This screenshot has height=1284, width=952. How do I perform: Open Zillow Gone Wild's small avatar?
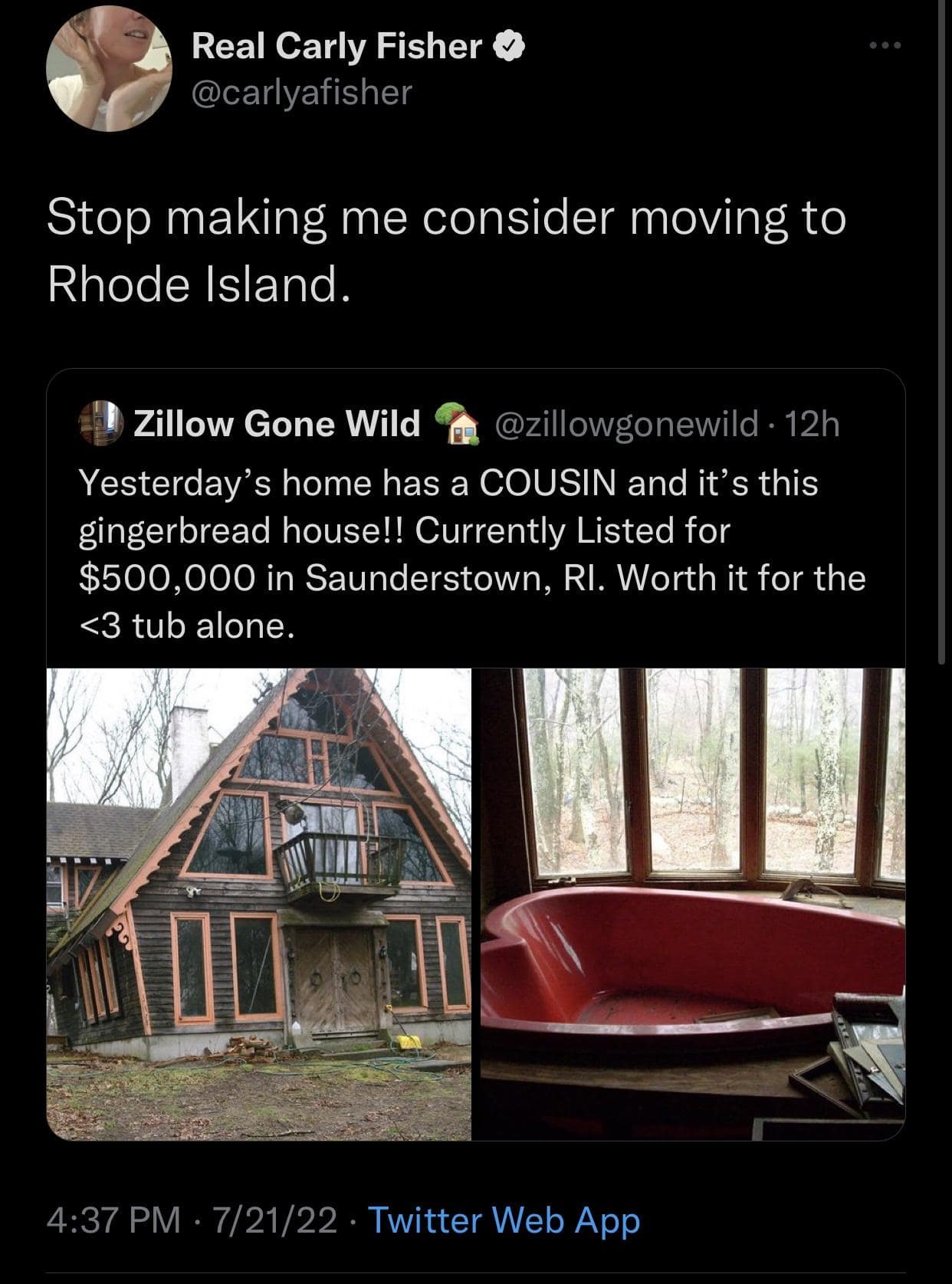(101, 423)
